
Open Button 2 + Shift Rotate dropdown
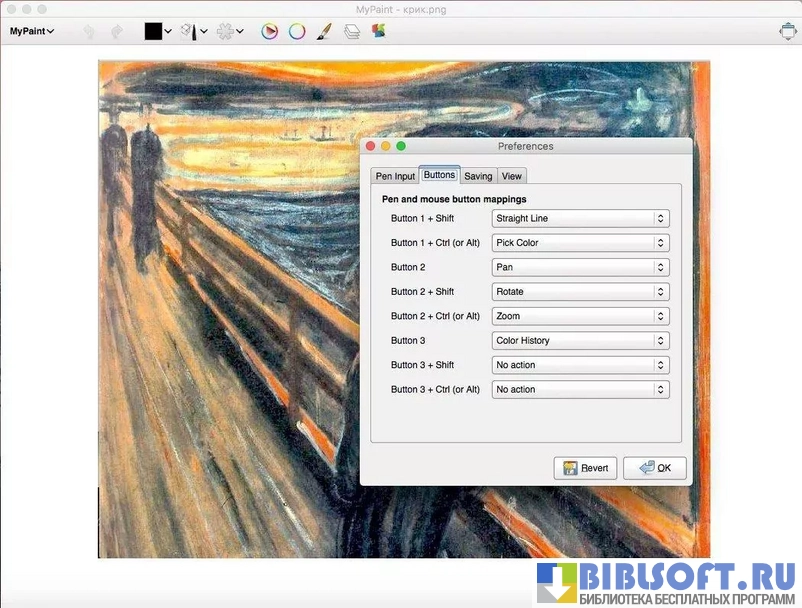[580, 291]
